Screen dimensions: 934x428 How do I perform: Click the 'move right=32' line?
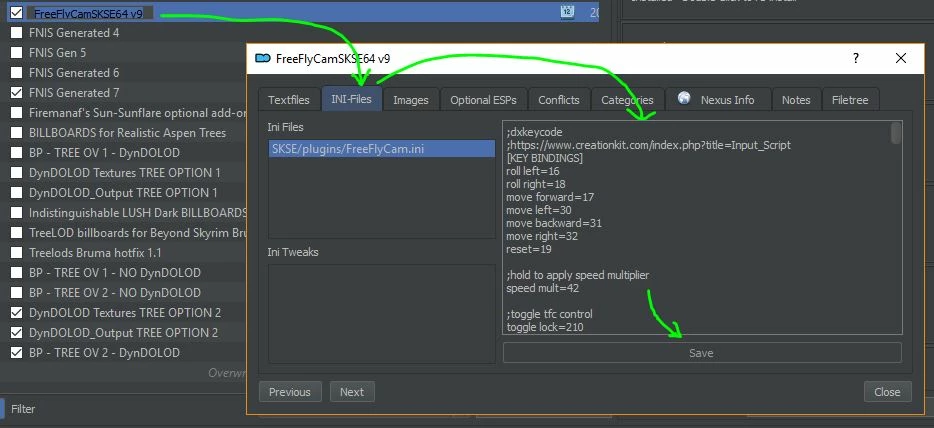542,236
